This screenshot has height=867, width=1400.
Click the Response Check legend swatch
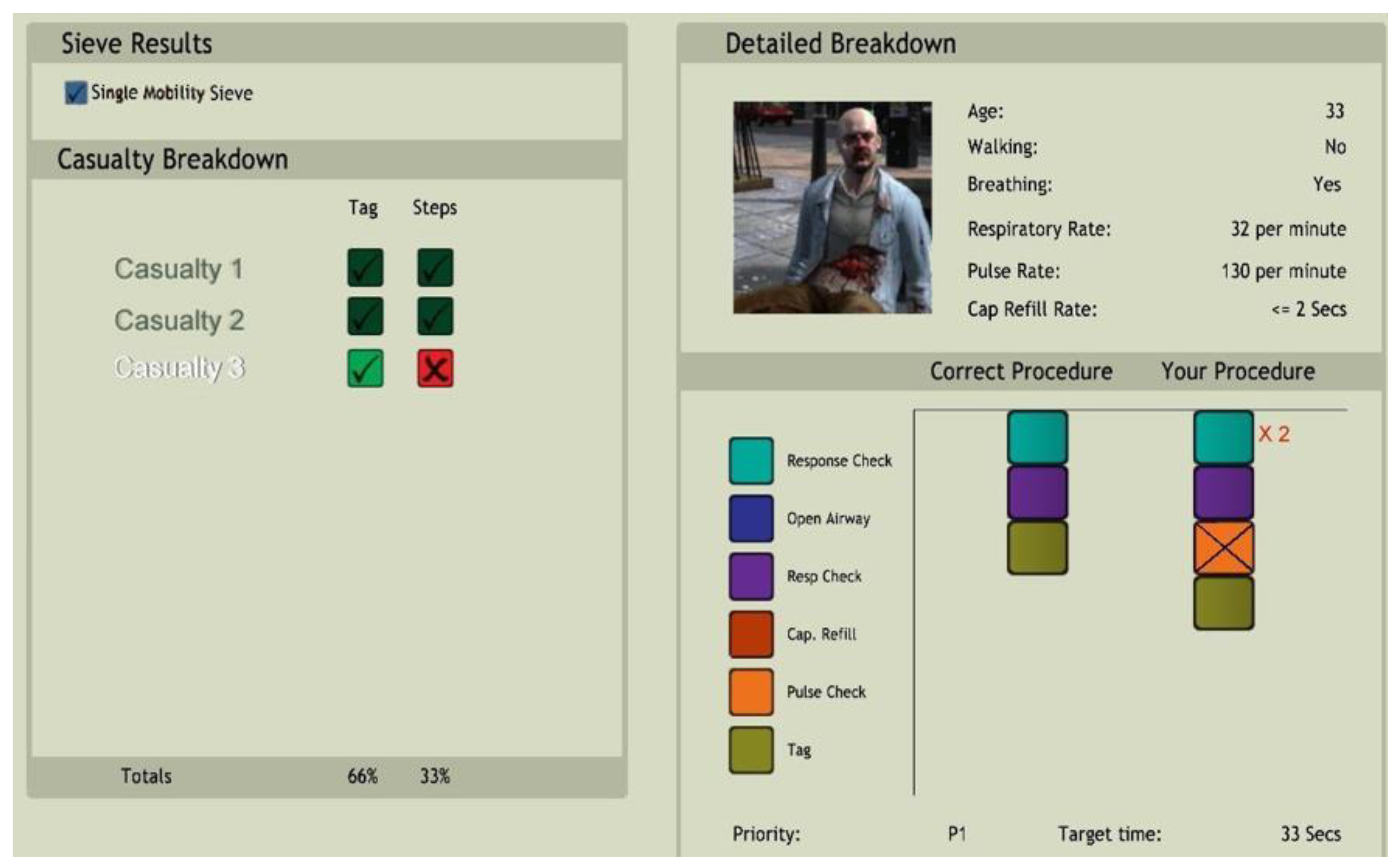tap(751, 461)
